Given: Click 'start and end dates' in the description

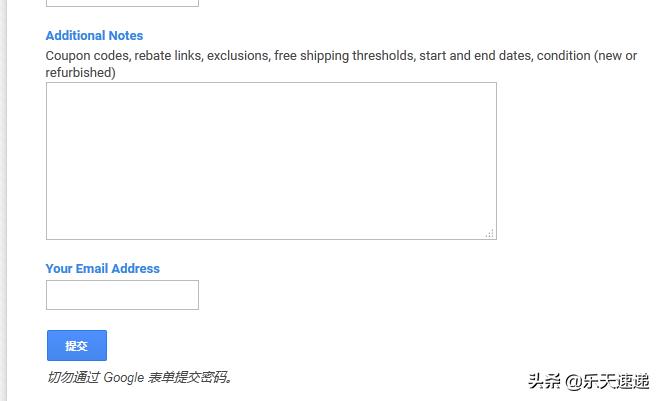Looking at the screenshot, I should click(x=475, y=56).
